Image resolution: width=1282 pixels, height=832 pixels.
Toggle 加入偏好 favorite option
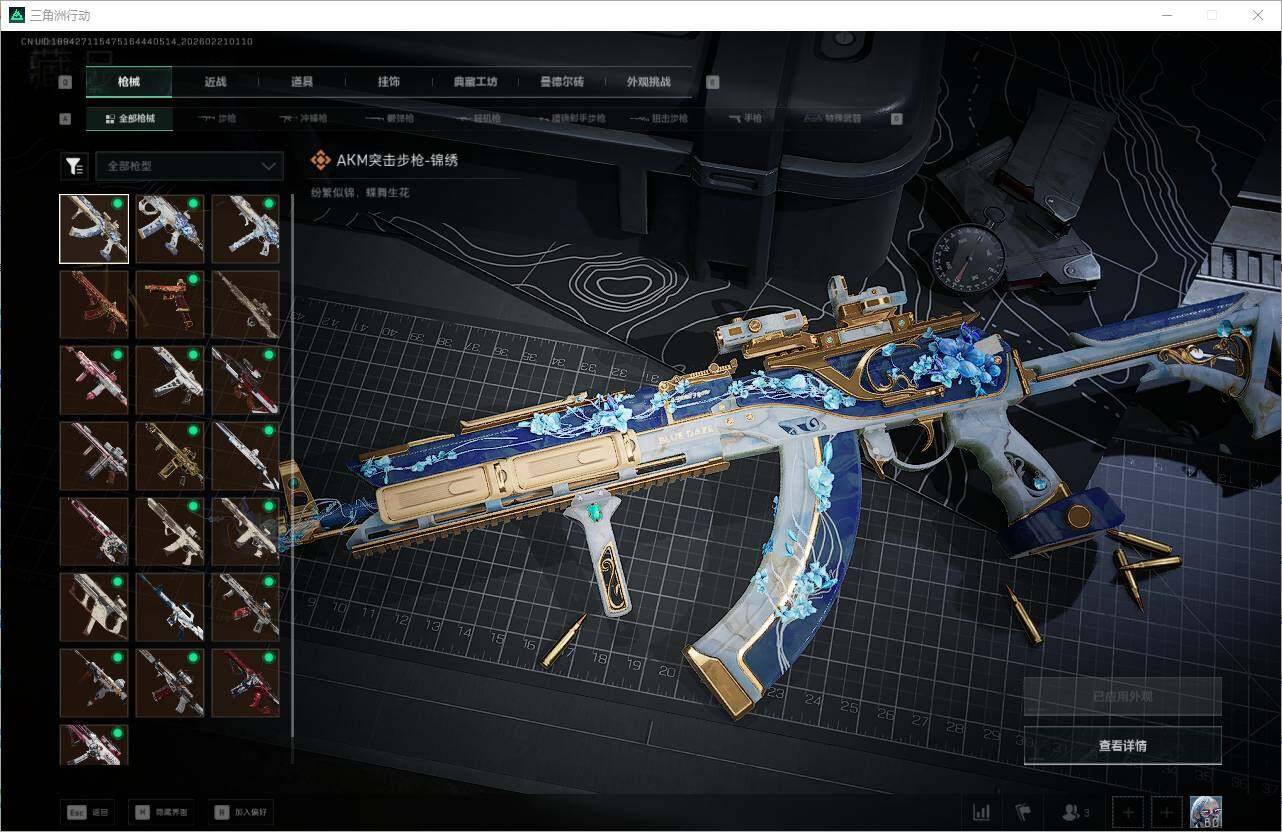240,812
